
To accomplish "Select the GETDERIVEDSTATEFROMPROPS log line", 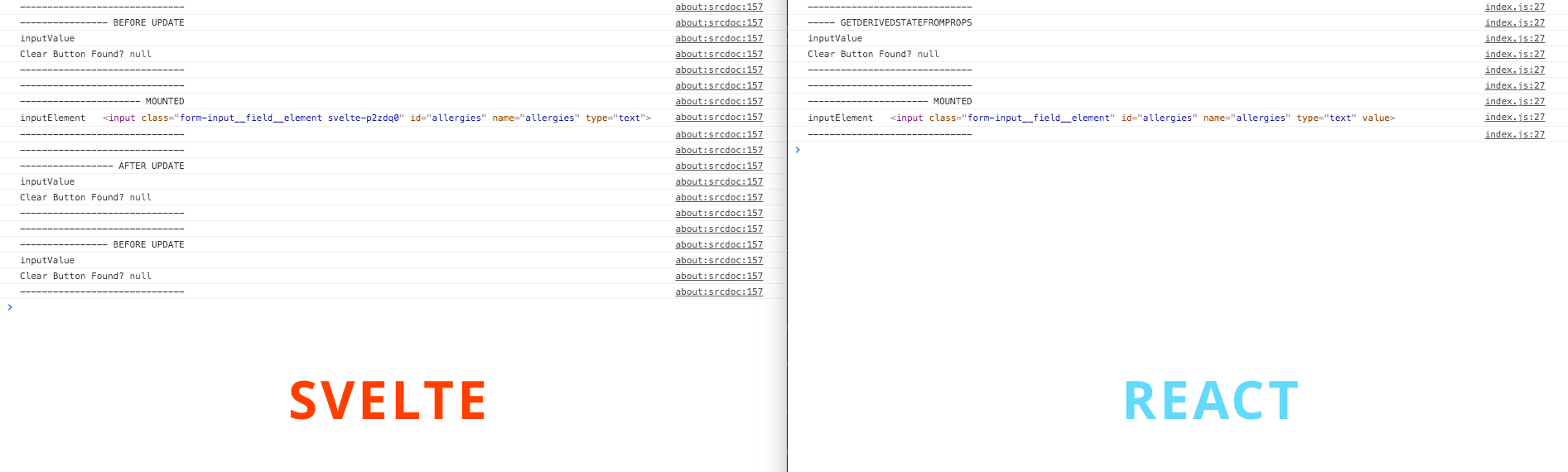I will pyautogui.click(x=890, y=22).
